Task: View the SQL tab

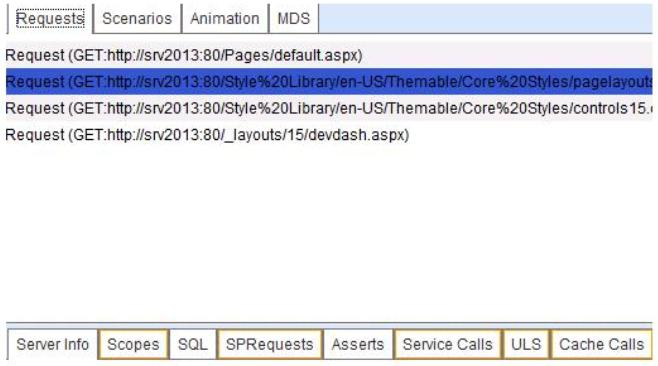Action: [193, 344]
